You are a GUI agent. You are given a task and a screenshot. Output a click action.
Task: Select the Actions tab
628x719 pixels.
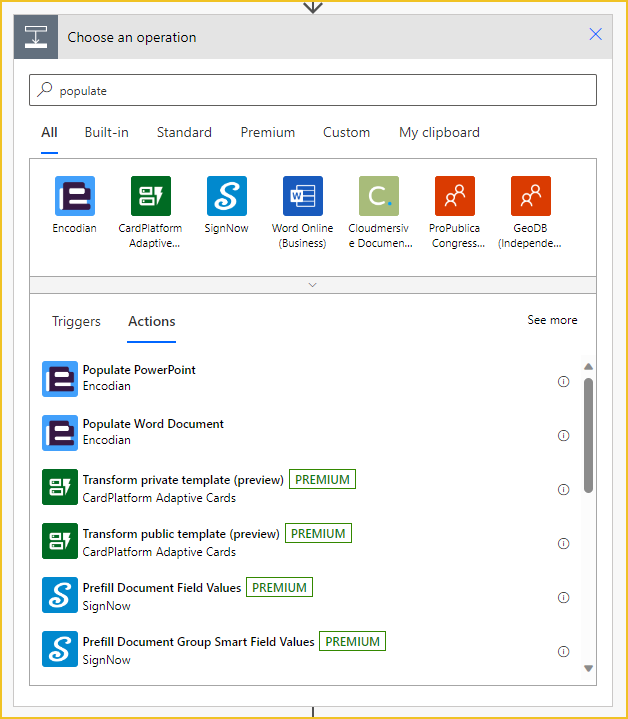point(152,321)
